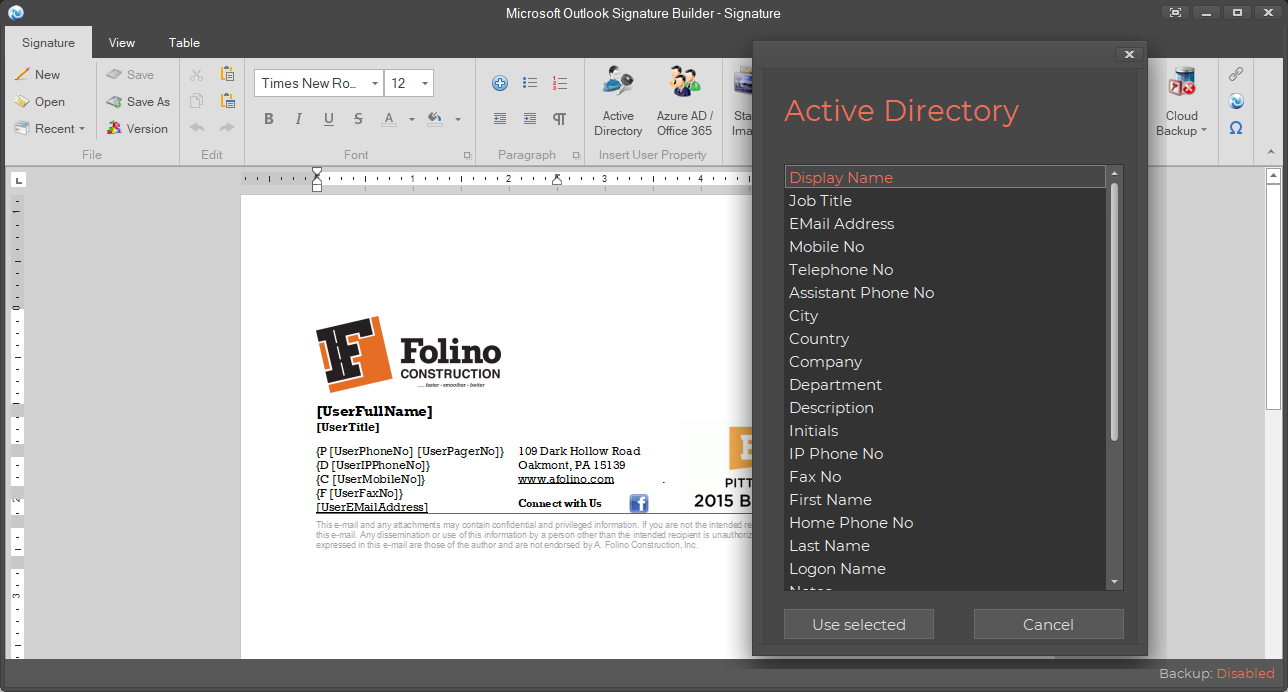Screen dimensions: 1288x692
Task: Close the Active Directory dialog
Action: pyautogui.click(x=1129, y=55)
